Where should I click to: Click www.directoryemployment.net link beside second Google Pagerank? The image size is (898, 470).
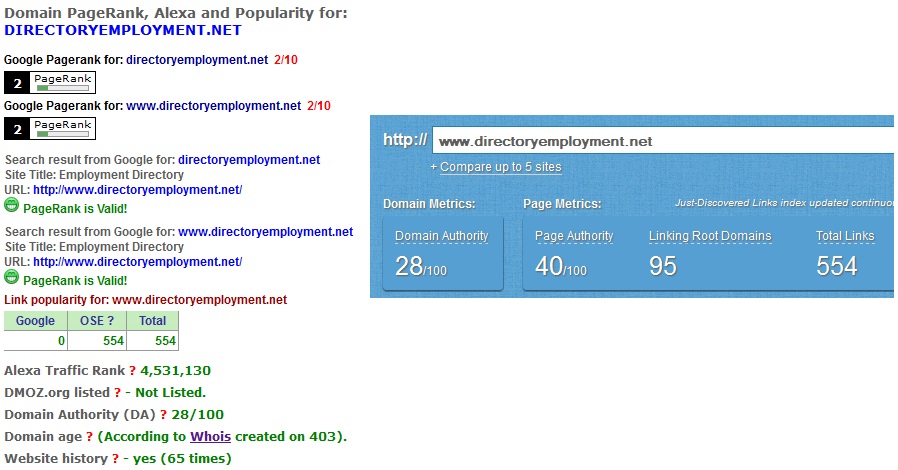(x=214, y=105)
